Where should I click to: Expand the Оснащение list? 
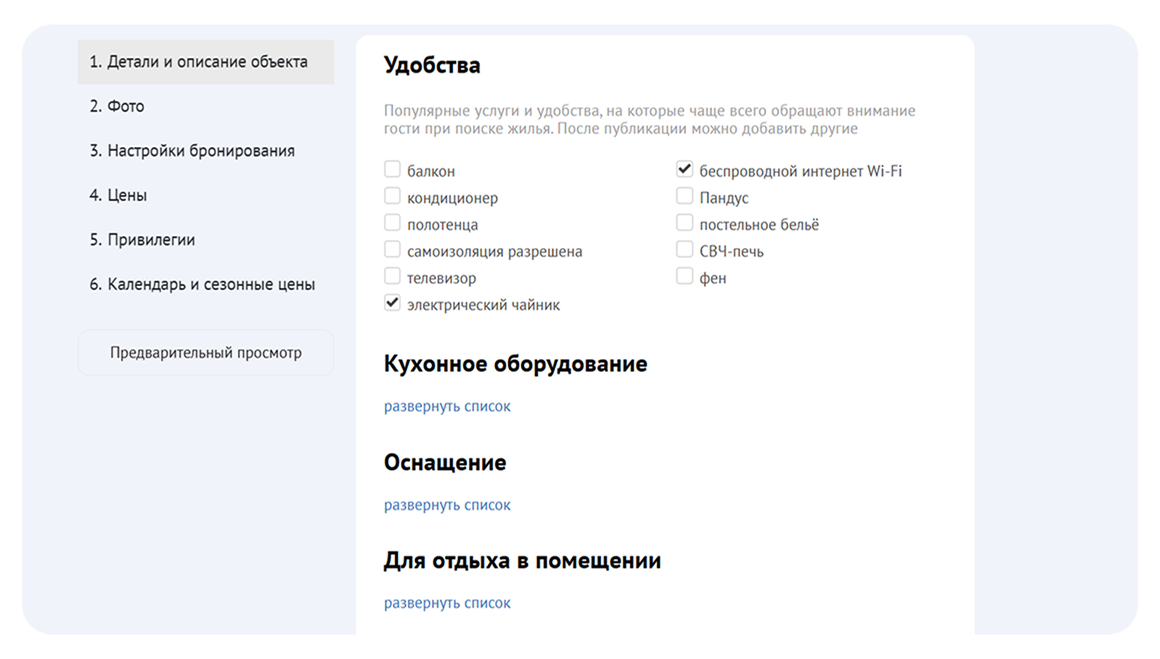(447, 505)
